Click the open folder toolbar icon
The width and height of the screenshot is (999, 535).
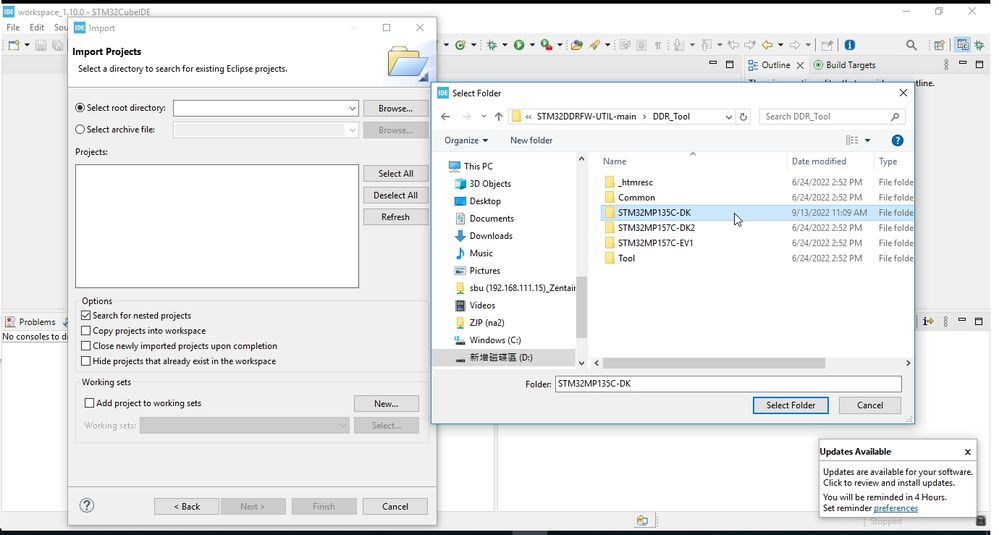tap(577, 45)
